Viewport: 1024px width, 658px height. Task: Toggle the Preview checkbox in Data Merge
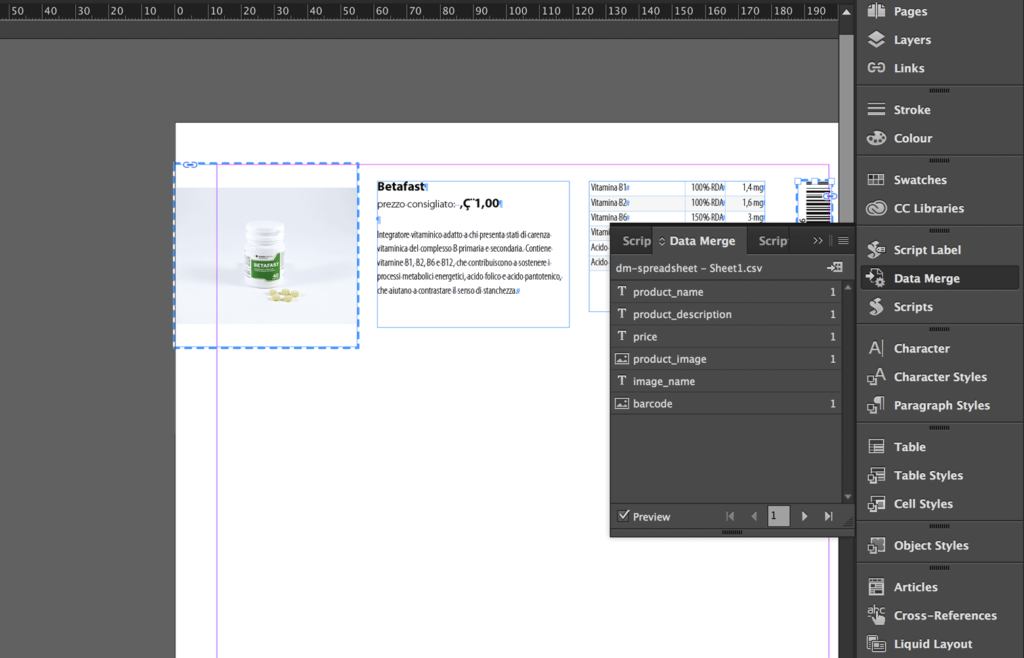[623, 516]
